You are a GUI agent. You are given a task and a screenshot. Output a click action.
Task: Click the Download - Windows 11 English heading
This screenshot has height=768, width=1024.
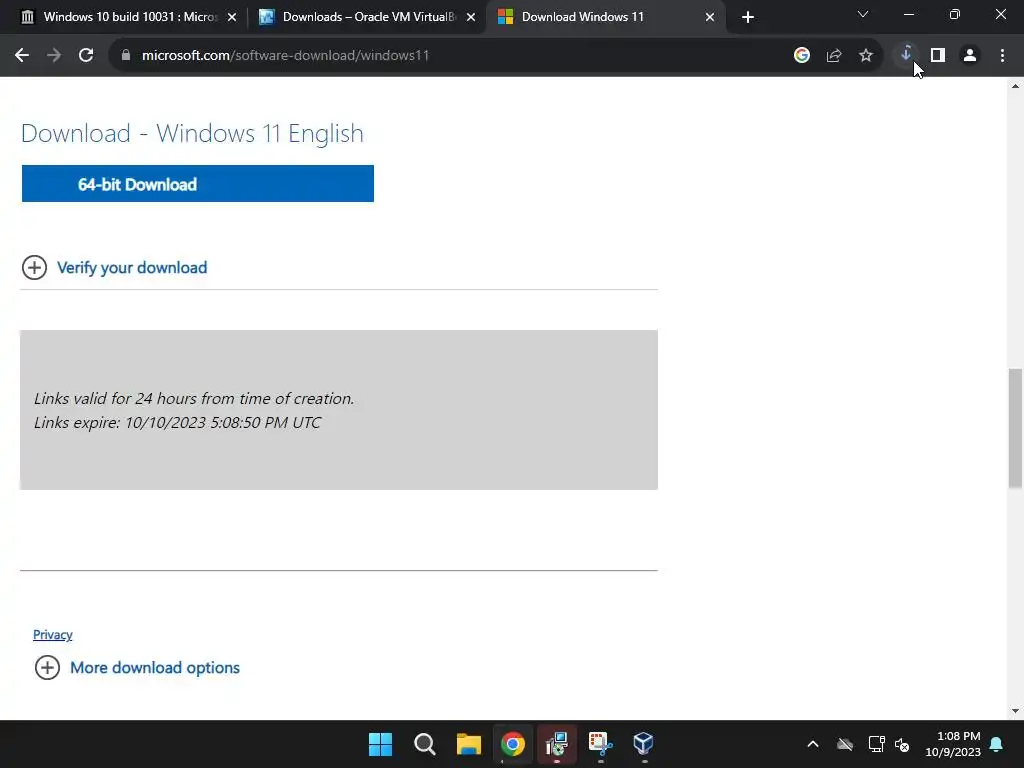[192, 133]
